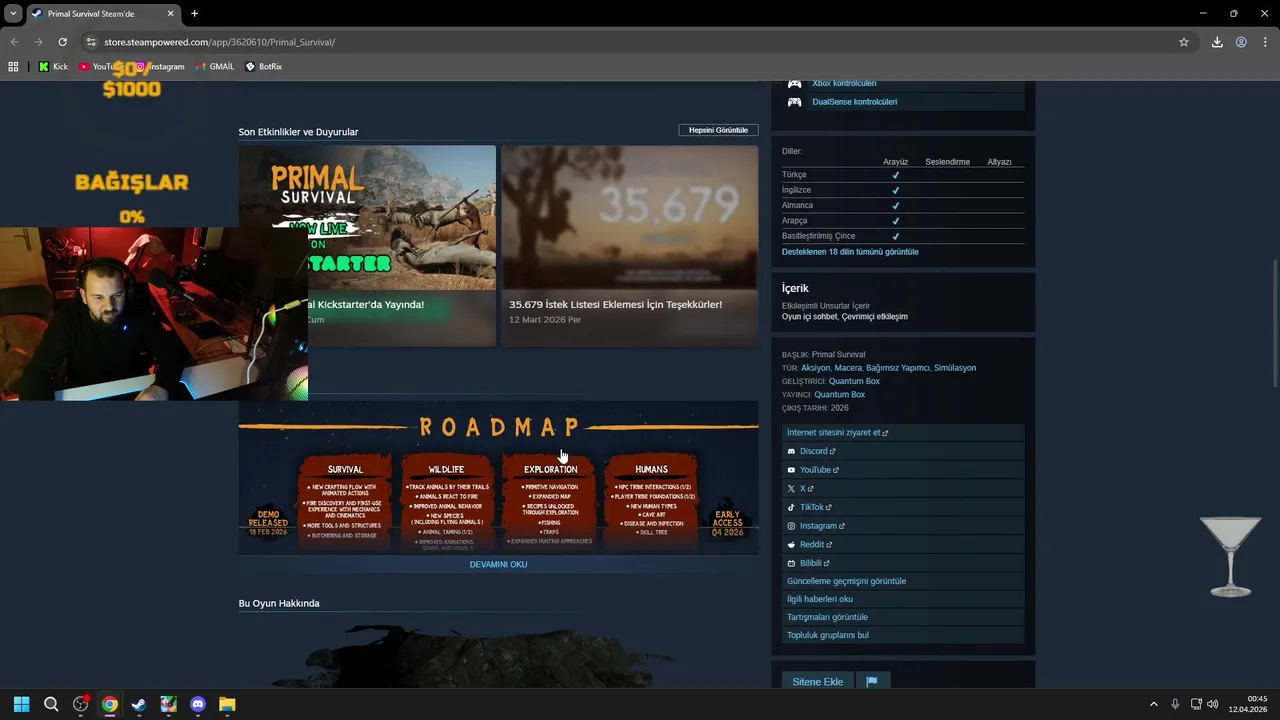Open Steam from the taskbar
Screen dimensions: 1280x720
pyautogui.click(x=139, y=704)
